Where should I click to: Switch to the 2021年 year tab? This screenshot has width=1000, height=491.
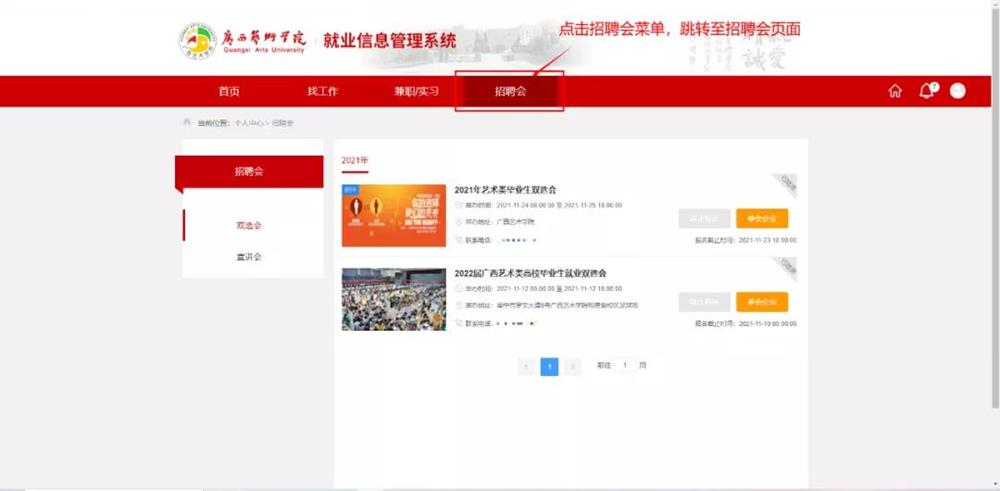coord(354,160)
